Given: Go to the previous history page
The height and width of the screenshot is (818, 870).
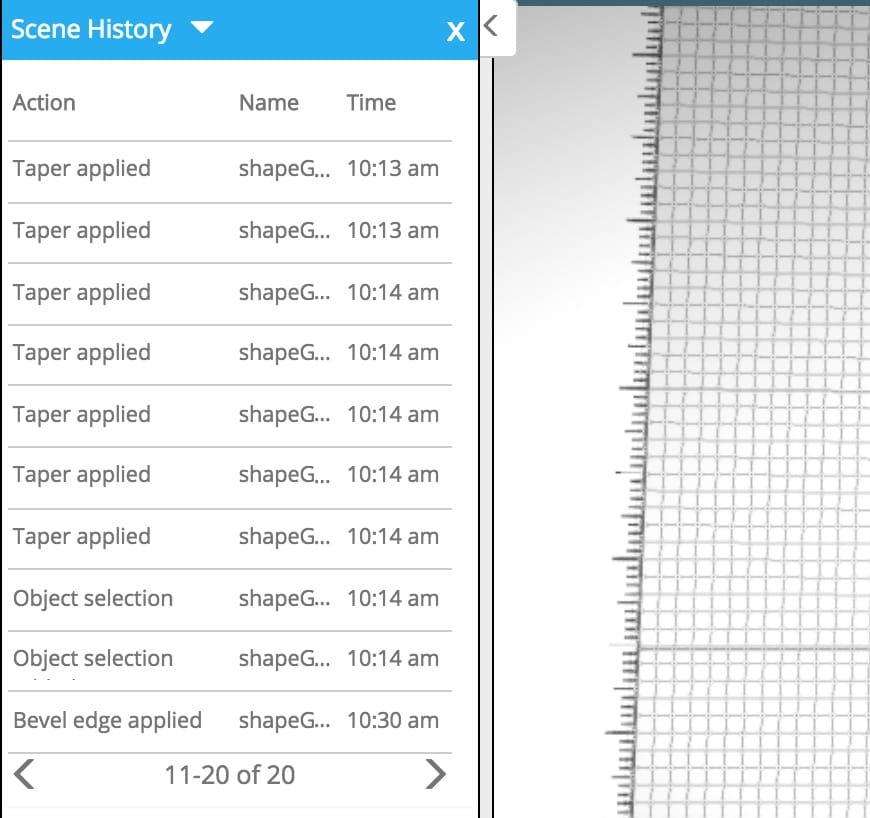Looking at the screenshot, I should point(25,774).
